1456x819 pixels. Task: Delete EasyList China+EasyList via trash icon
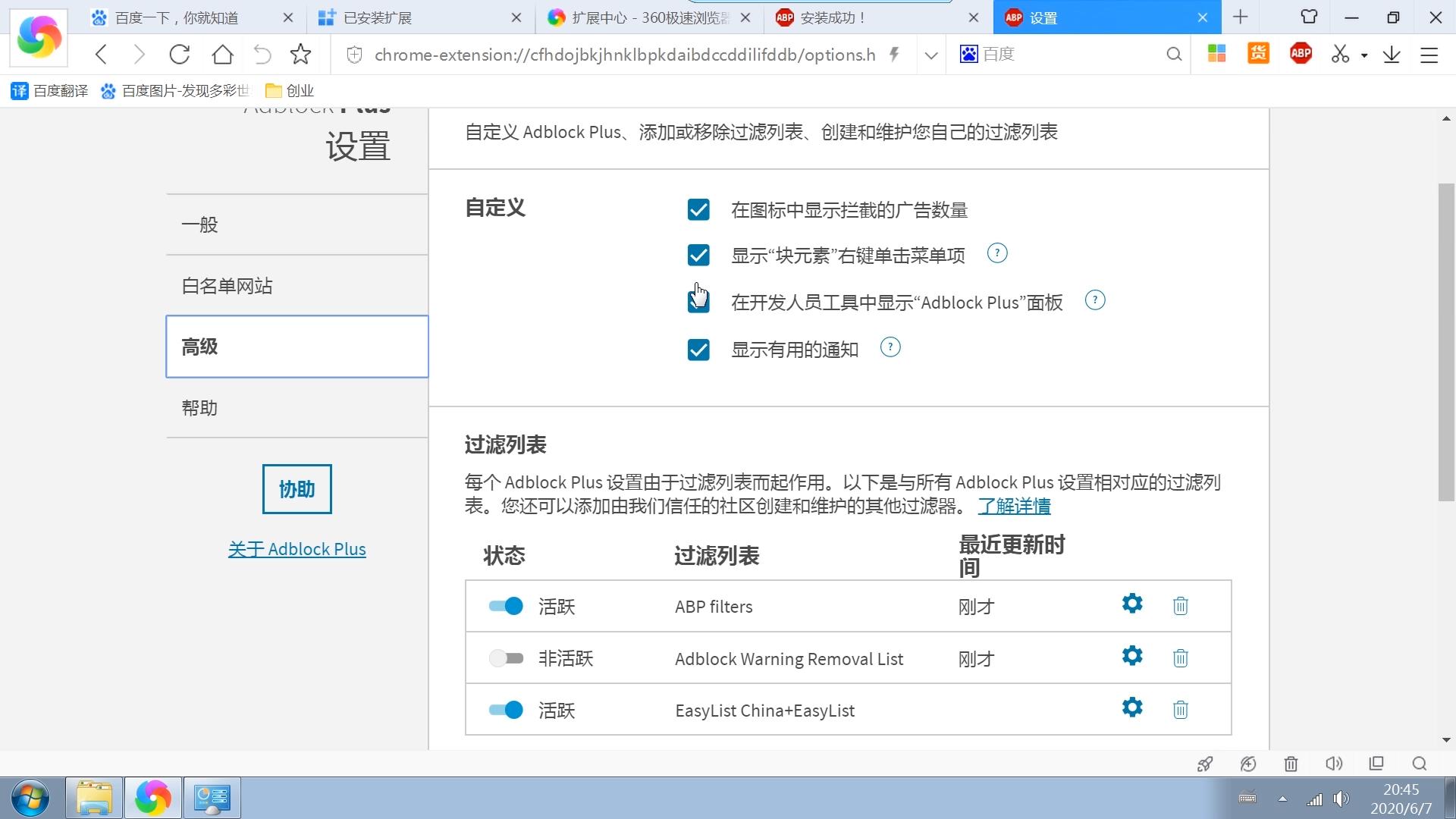click(x=1180, y=710)
